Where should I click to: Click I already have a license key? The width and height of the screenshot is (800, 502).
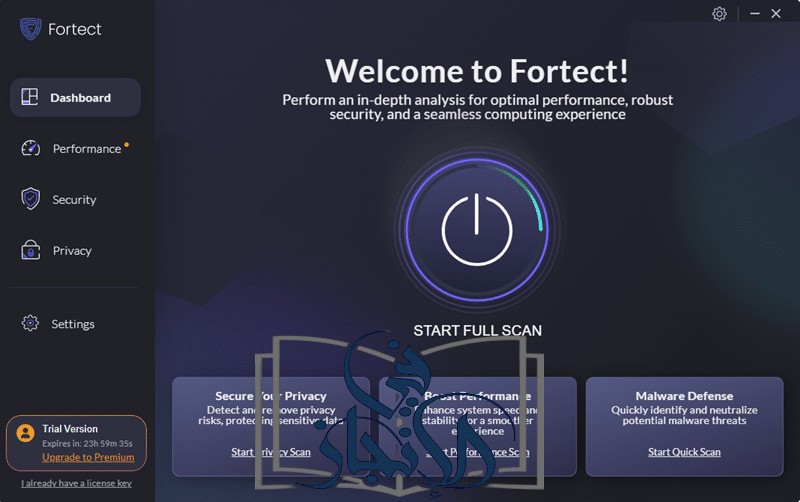(76, 483)
